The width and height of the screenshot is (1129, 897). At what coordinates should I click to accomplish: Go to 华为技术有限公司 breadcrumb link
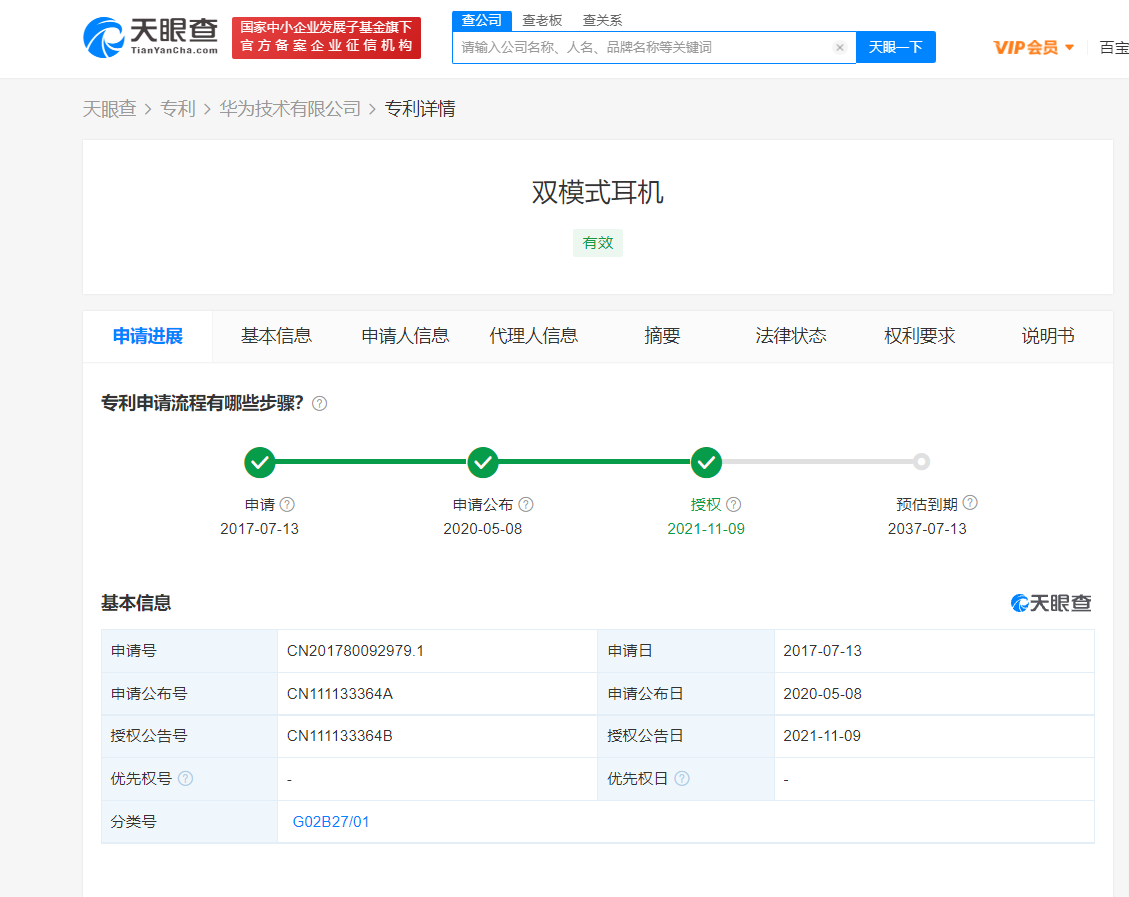[x=290, y=109]
